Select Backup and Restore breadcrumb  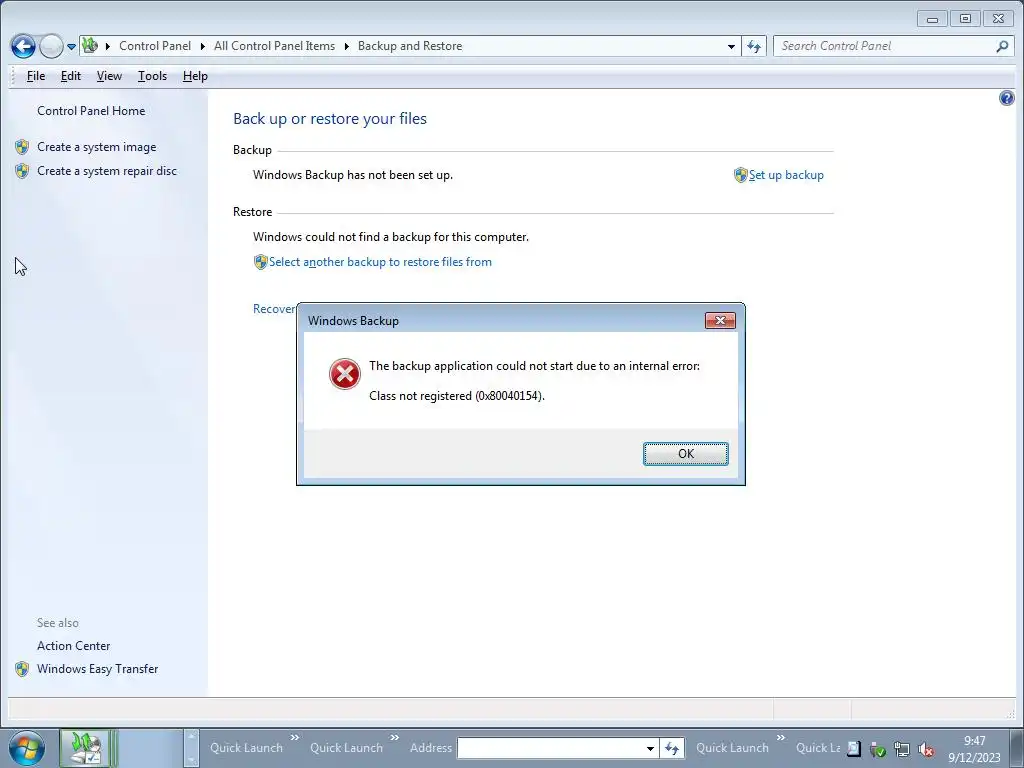pyautogui.click(x=409, y=46)
